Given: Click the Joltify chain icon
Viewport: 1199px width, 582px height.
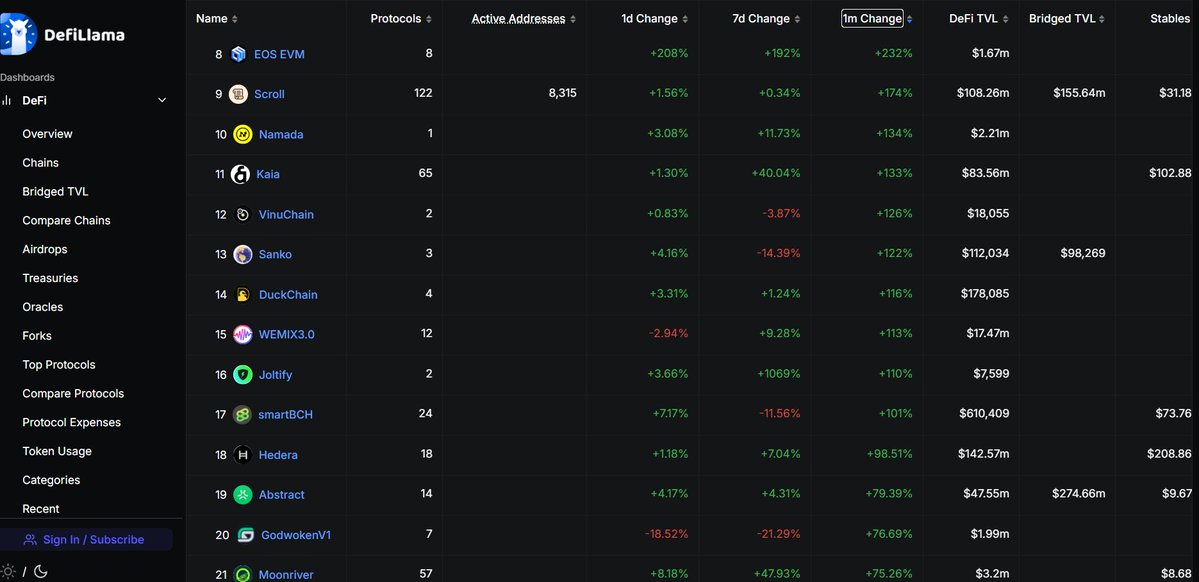Looking at the screenshot, I should click(x=242, y=375).
